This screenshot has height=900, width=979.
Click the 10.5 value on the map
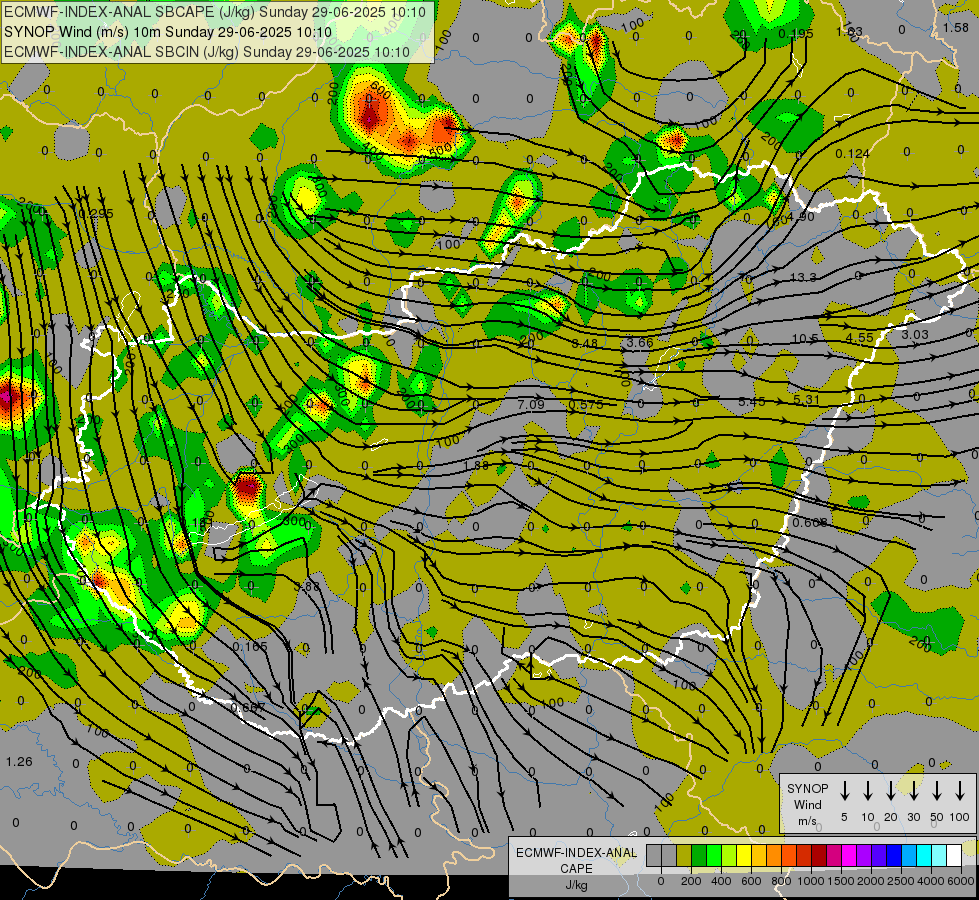[x=805, y=339]
